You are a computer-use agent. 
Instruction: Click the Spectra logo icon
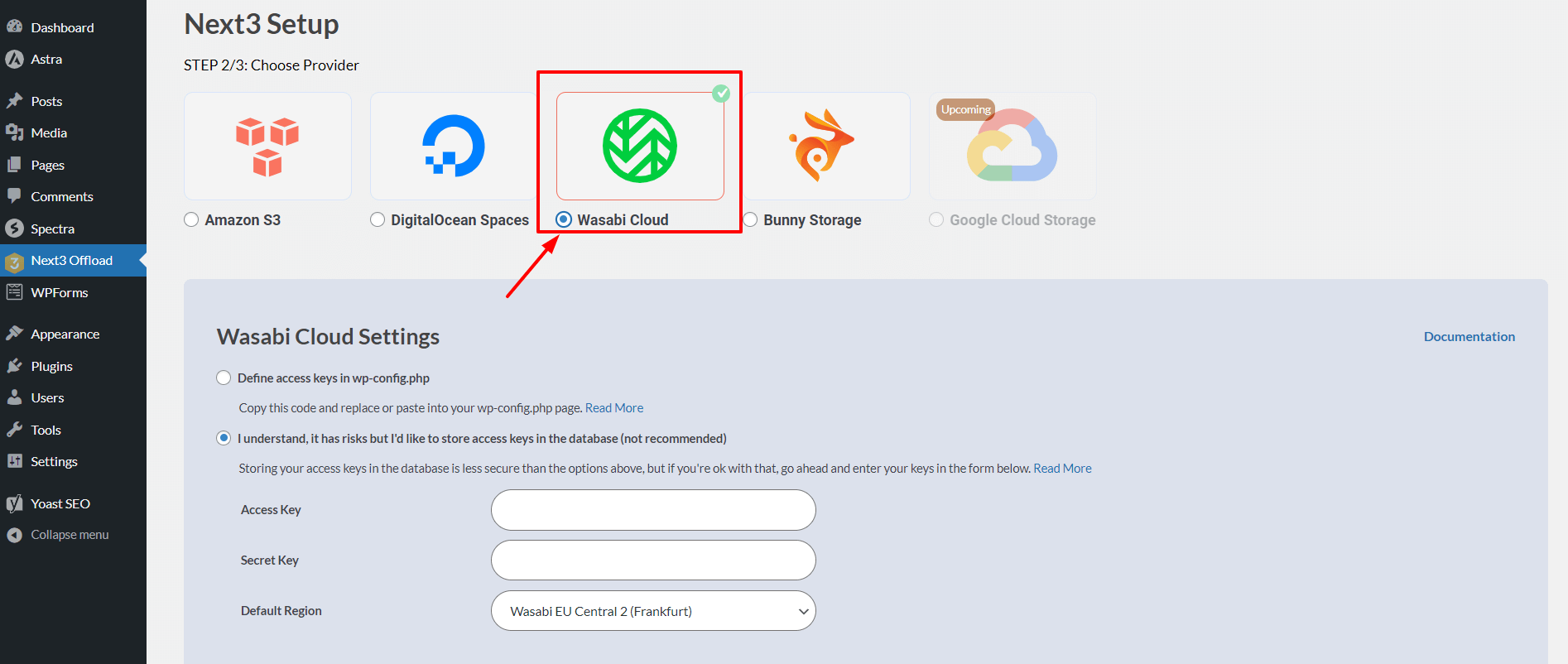[x=14, y=229]
